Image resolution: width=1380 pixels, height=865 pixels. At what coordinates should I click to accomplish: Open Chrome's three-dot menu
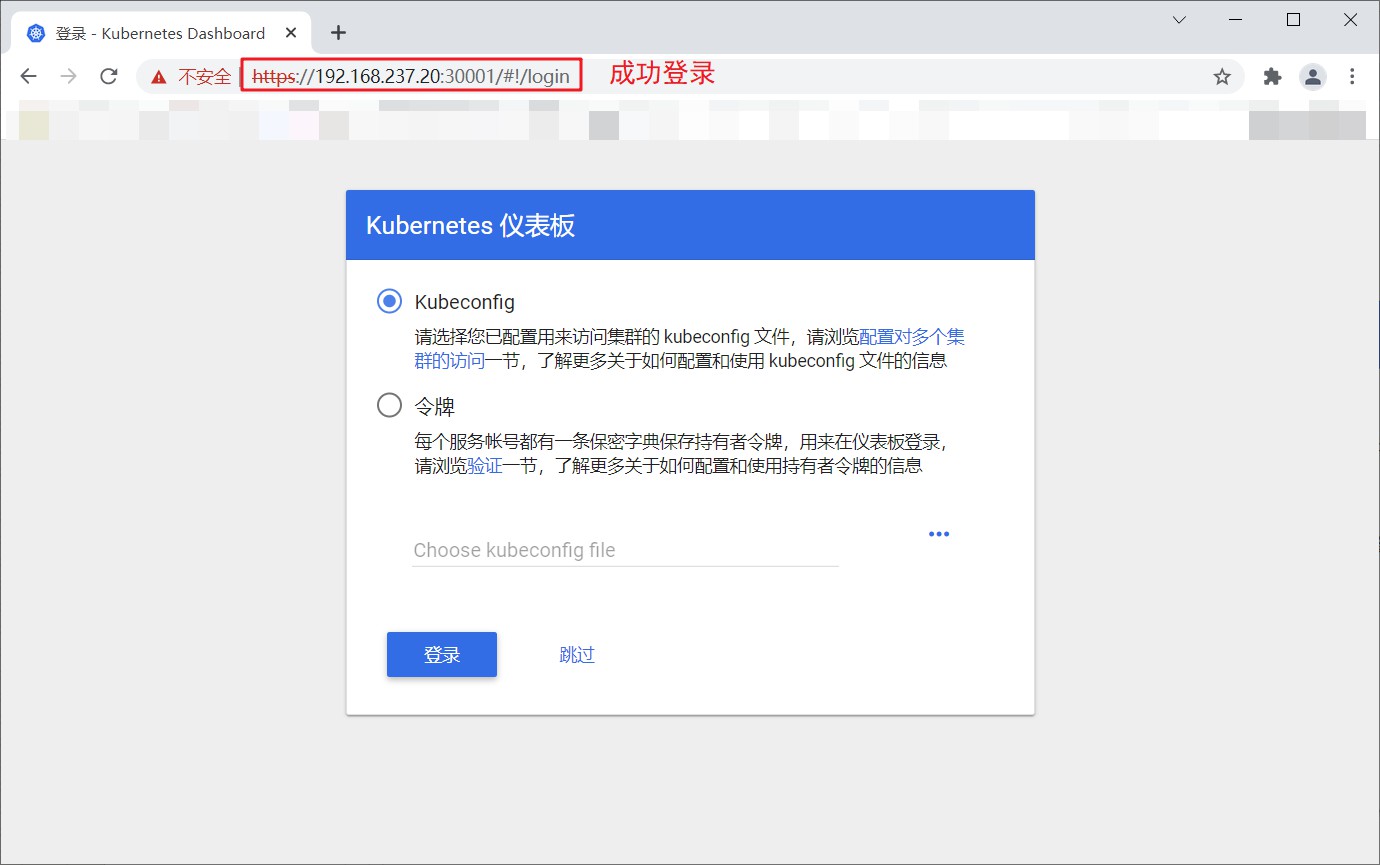[x=1352, y=77]
